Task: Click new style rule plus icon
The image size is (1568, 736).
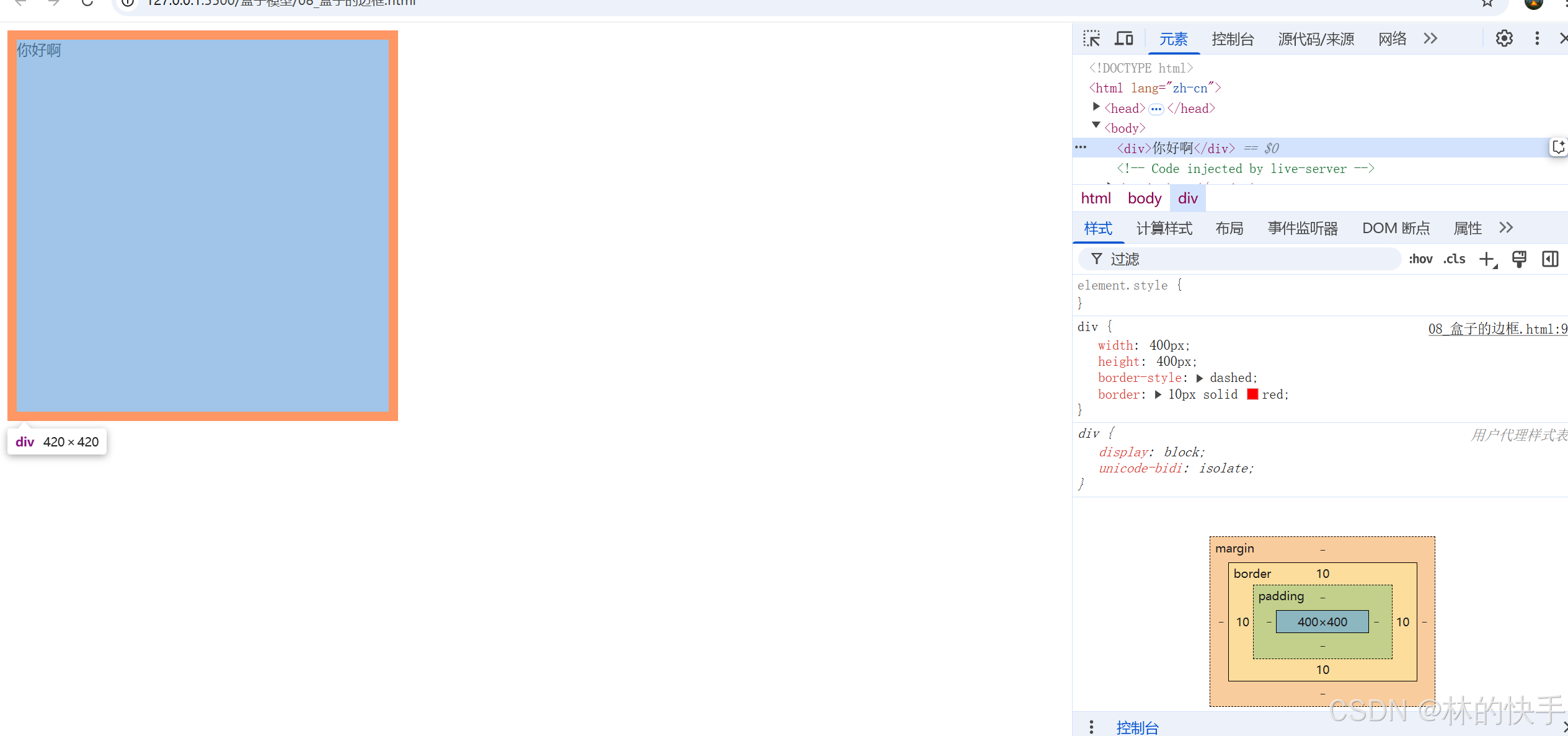Action: [1487, 259]
